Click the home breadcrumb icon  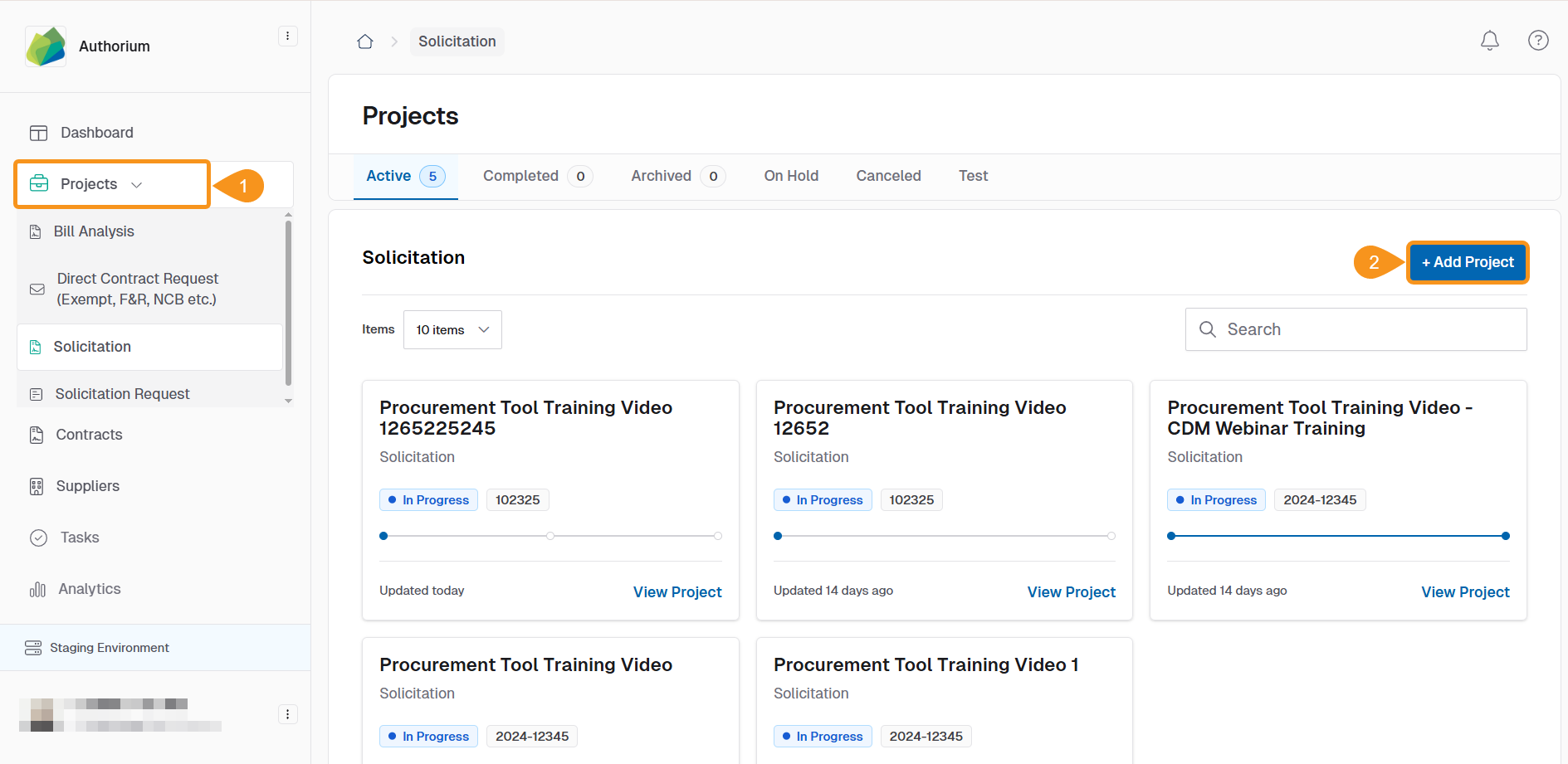[364, 41]
